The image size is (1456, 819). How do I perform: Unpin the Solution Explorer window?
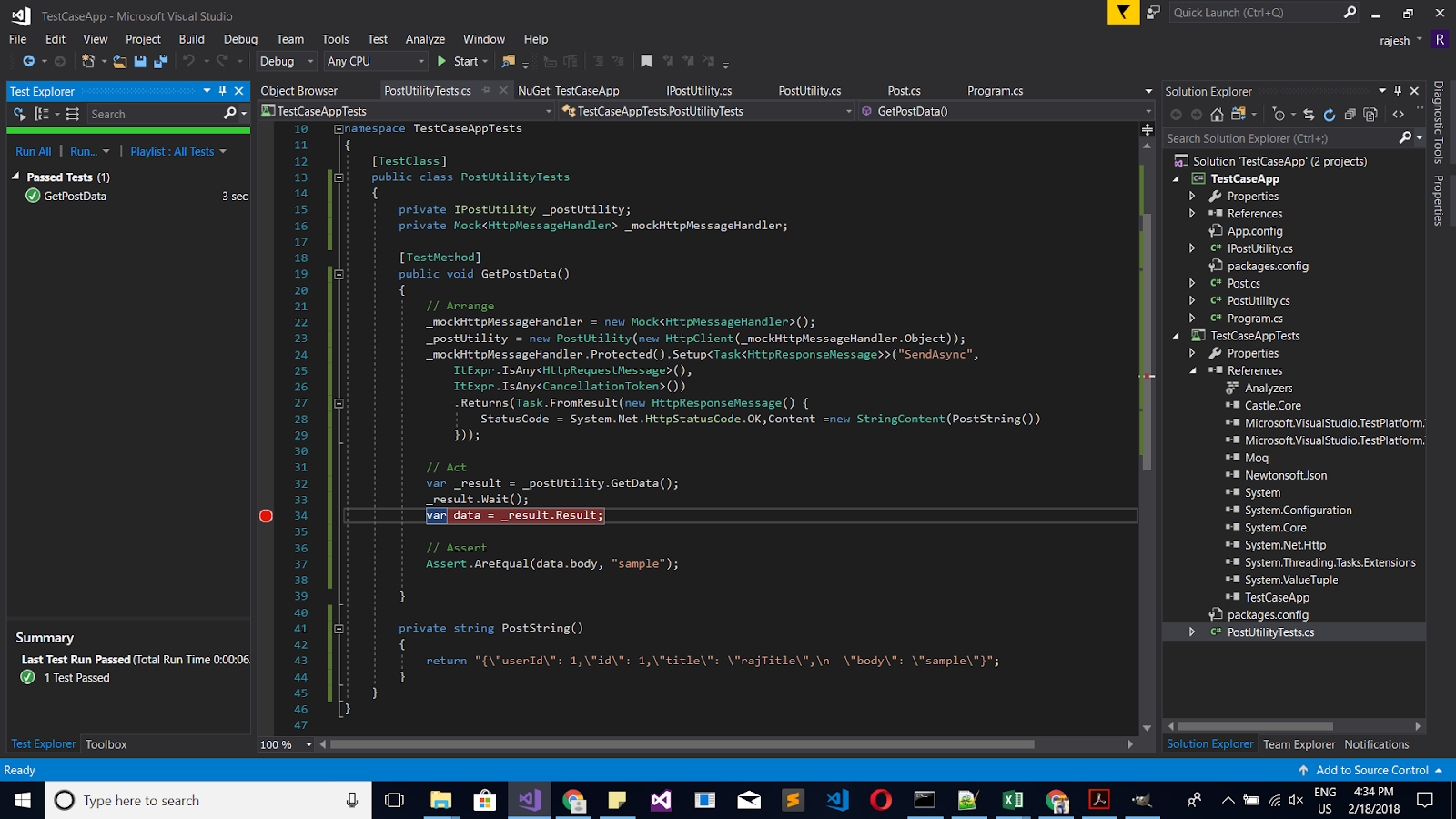(1398, 91)
